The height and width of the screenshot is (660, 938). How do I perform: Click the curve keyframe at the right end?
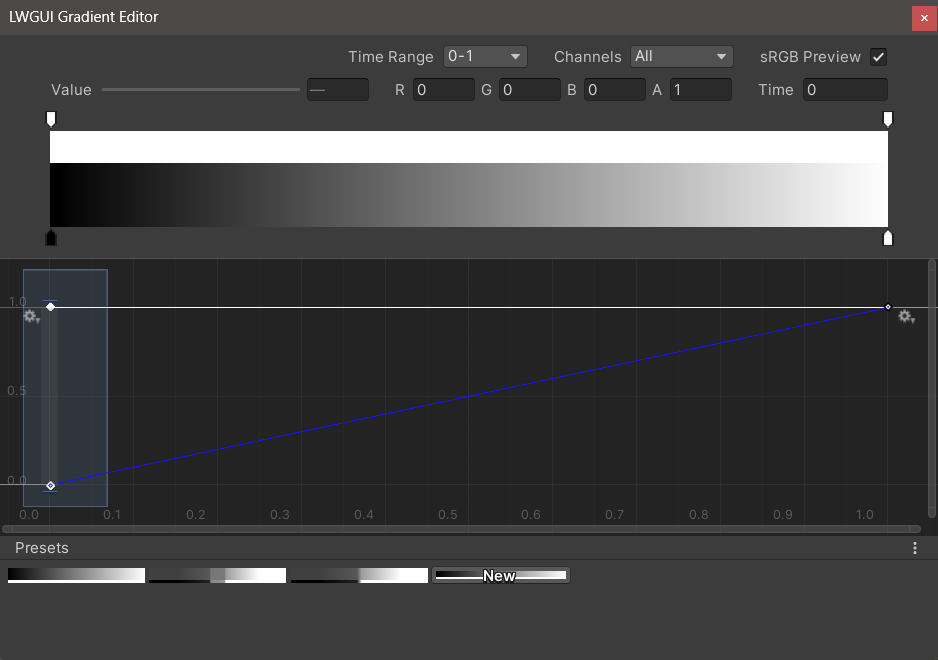887,307
